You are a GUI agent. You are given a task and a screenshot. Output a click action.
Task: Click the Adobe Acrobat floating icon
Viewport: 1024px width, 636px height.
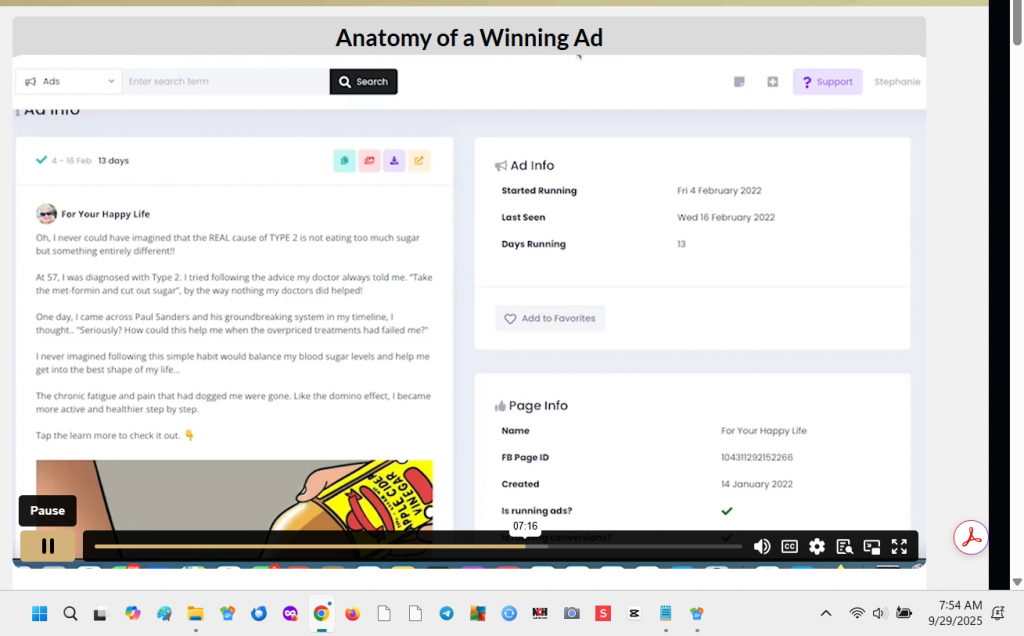tap(970, 537)
